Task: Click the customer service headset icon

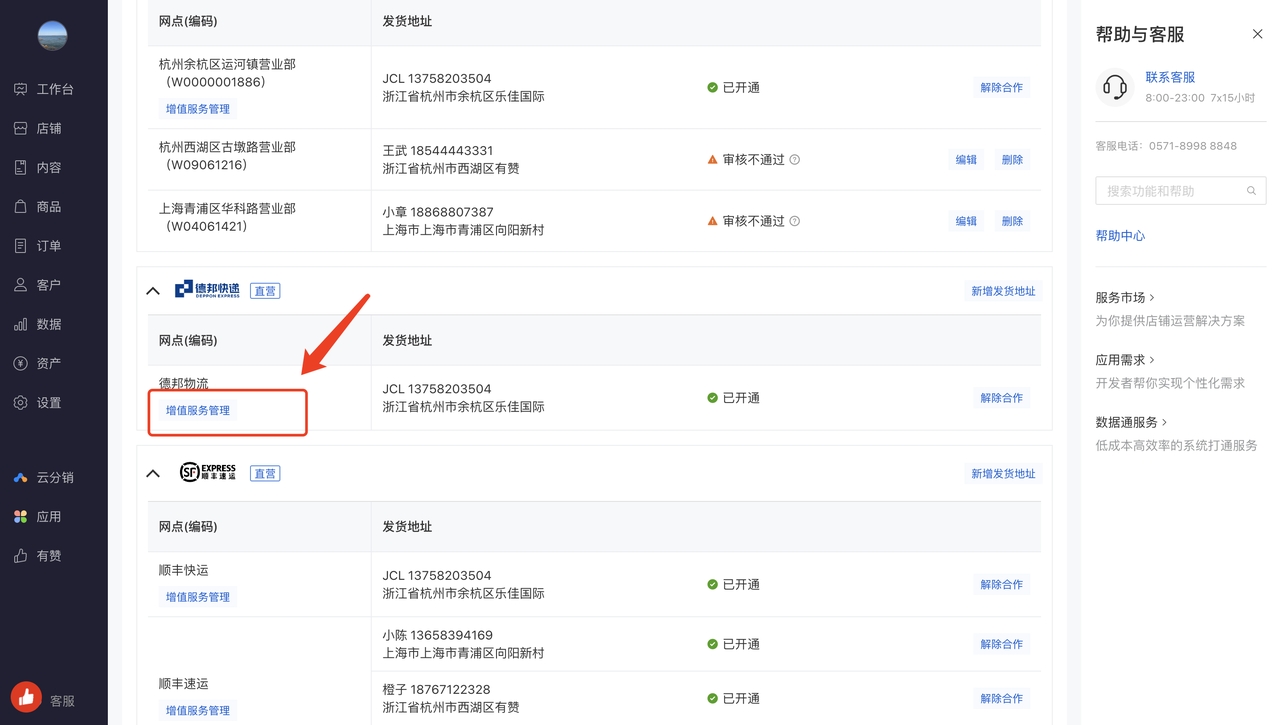Action: tap(1114, 87)
